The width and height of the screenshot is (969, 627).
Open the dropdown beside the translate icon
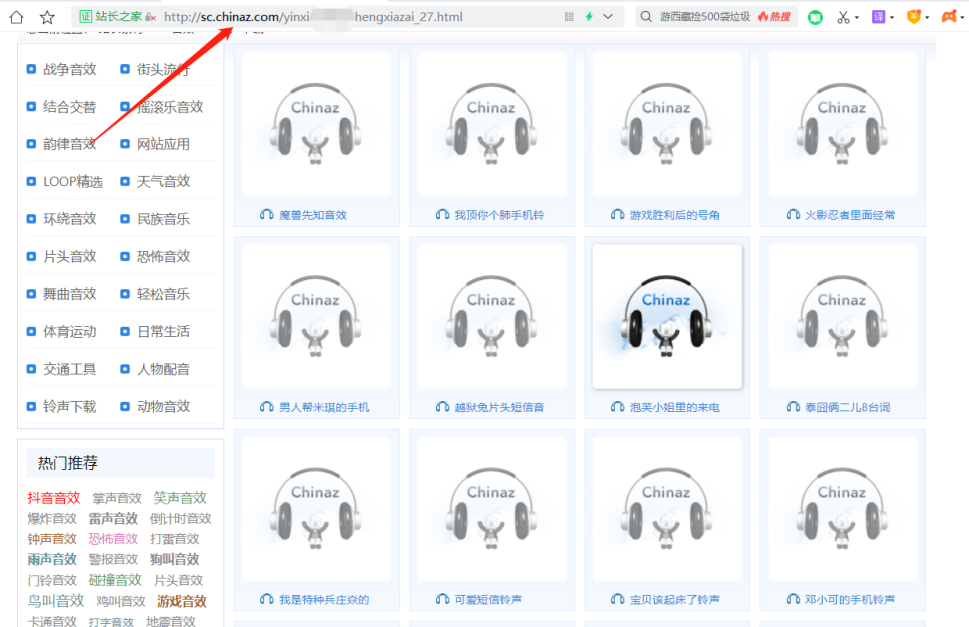click(x=891, y=15)
